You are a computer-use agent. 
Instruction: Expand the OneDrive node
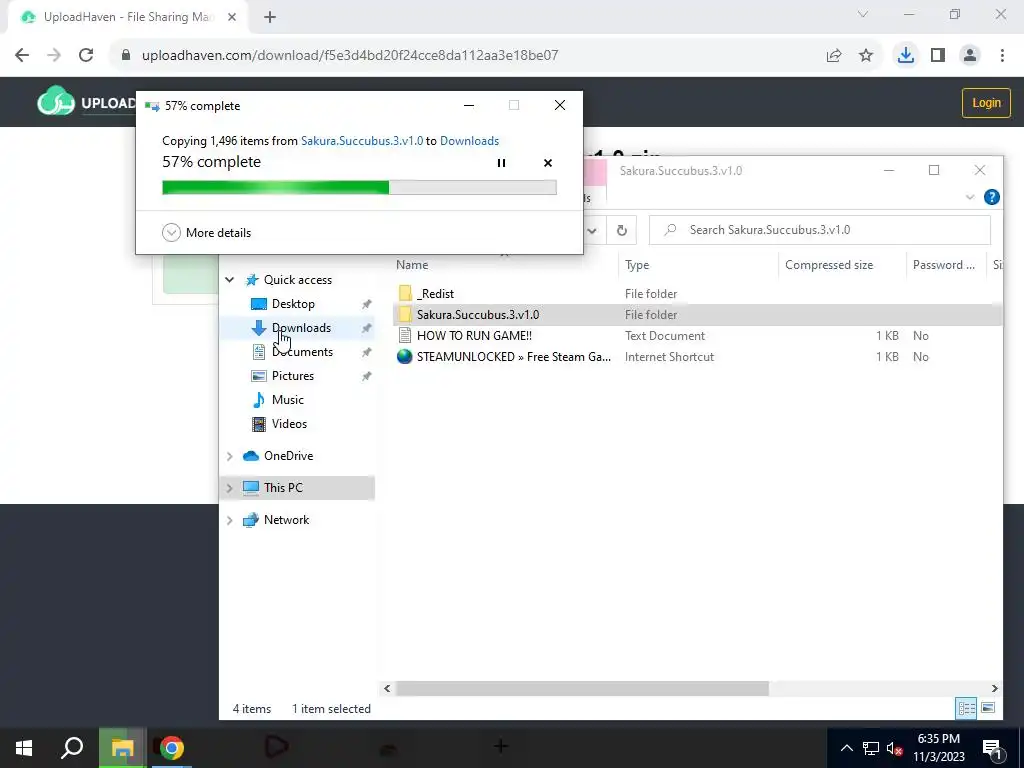230,456
